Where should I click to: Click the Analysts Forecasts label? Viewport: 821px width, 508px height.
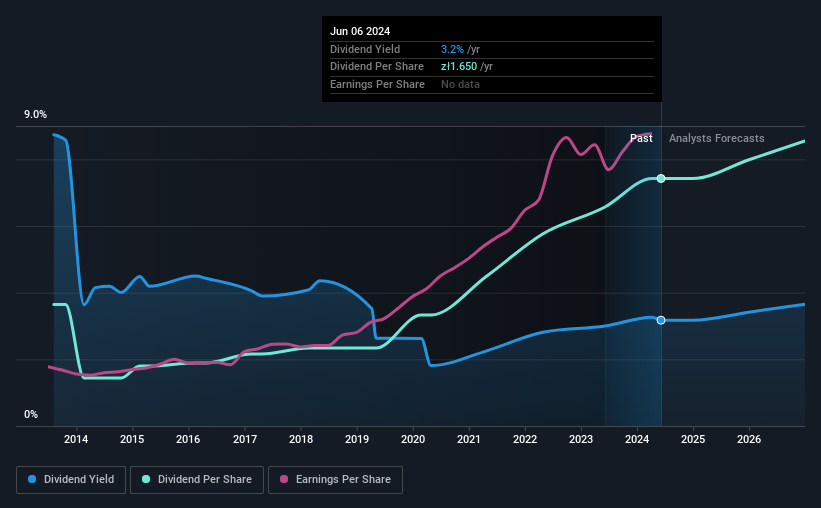716,138
